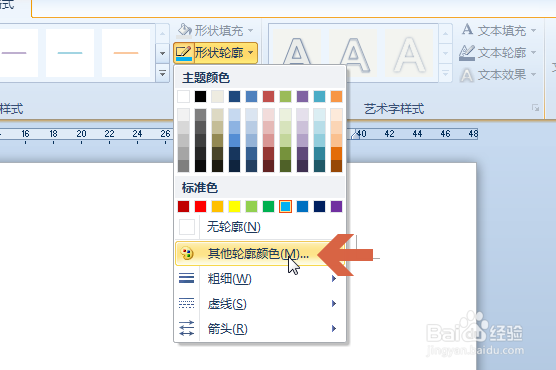Choose the dark blue theme color swatch

click(234, 96)
